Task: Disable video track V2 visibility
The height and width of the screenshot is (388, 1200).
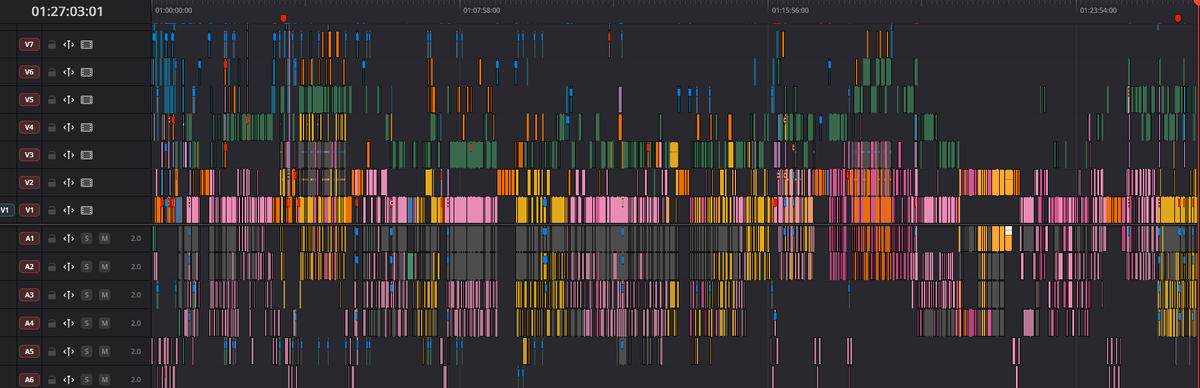Action: [87, 183]
